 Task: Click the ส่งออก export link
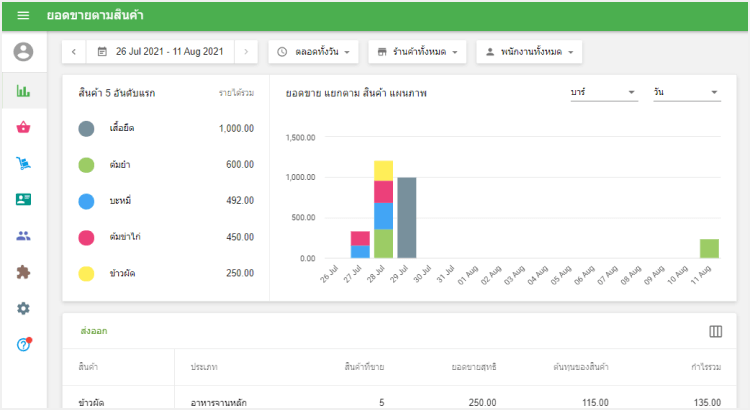pyautogui.click(x=93, y=331)
